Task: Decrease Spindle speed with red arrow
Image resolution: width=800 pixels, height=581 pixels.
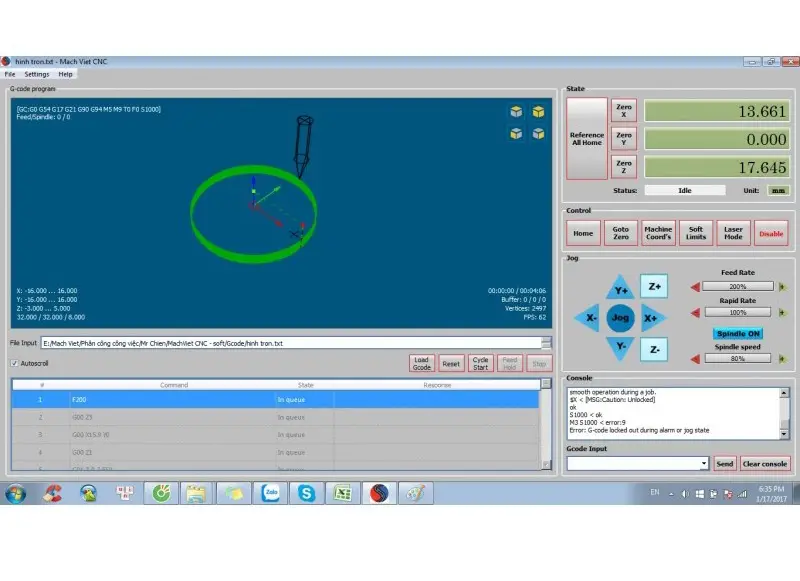Action: 695,359
